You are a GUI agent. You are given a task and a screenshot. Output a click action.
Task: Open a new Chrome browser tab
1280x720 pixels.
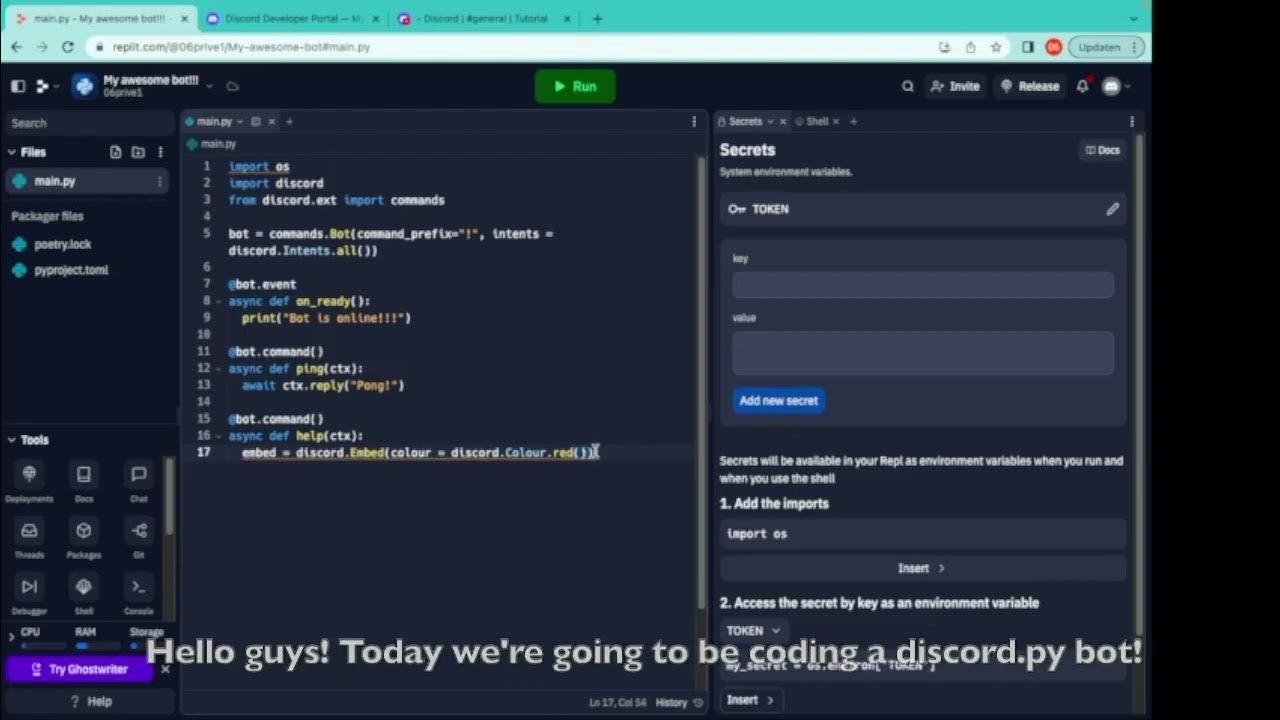click(597, 19)
